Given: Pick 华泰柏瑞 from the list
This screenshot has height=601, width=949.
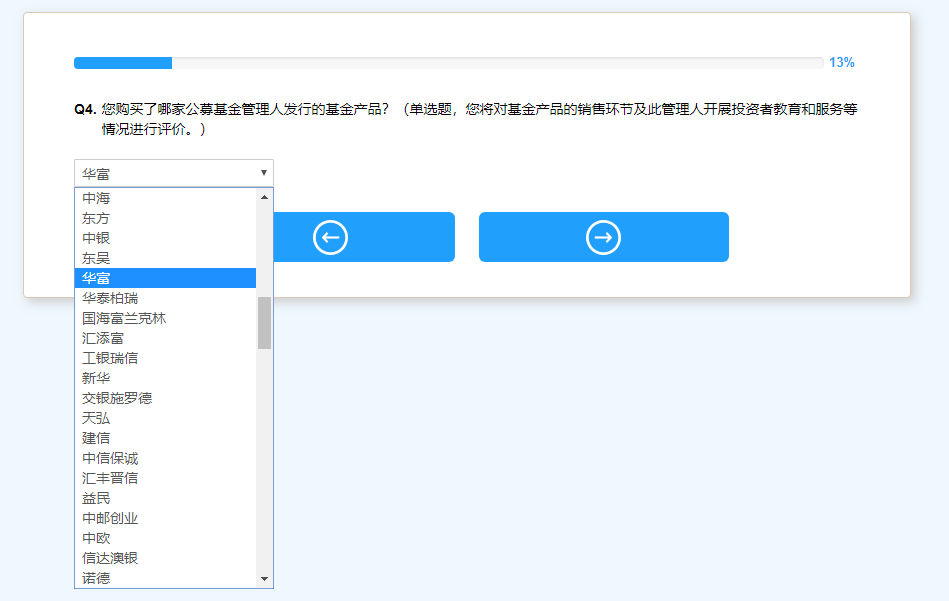Looking at the screenshot, I should [x=165, y=298].
